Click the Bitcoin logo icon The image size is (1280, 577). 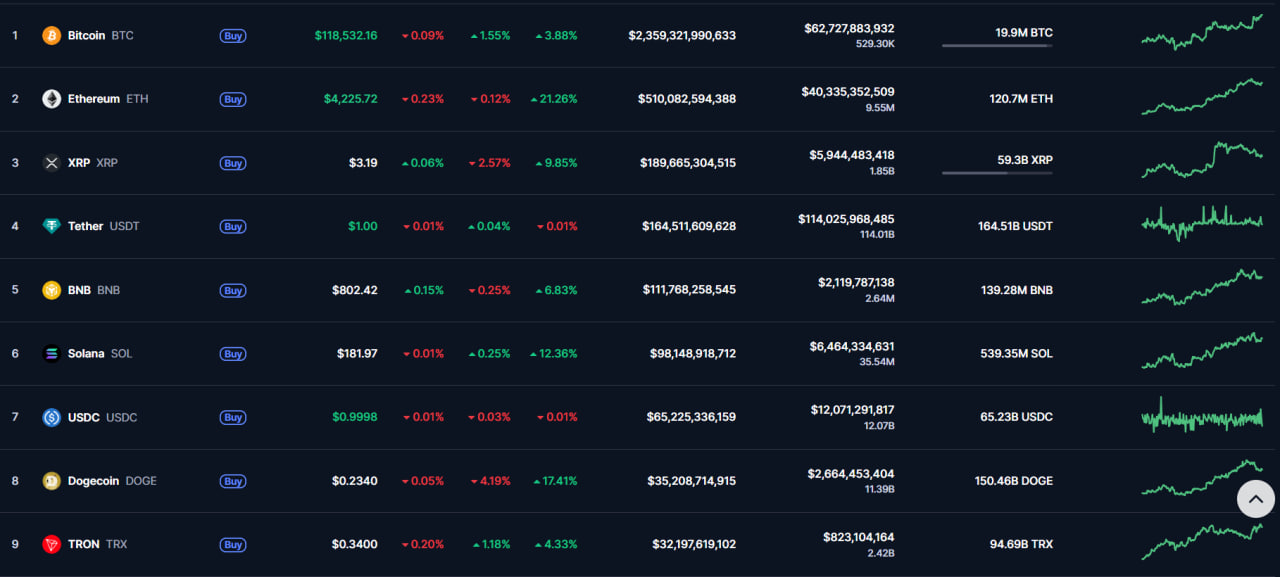click(x=51, y=36)
